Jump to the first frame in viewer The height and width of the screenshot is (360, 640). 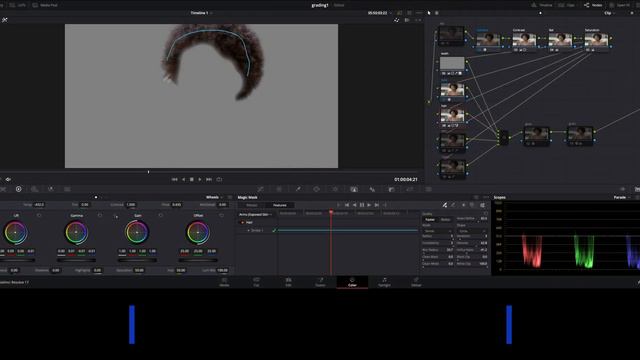point(174,180)
